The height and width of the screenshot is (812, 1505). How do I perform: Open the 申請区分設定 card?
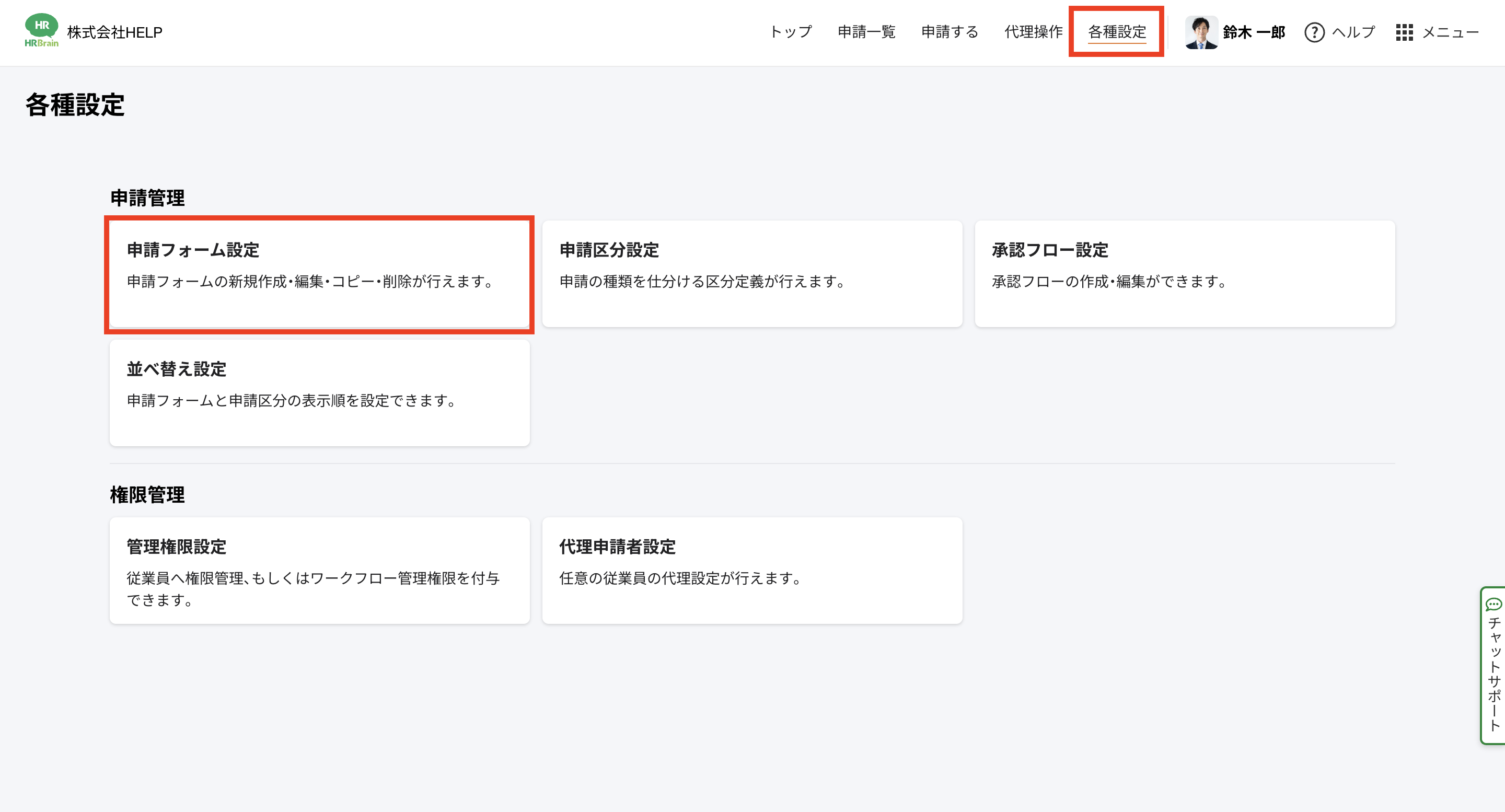[752, 273]
